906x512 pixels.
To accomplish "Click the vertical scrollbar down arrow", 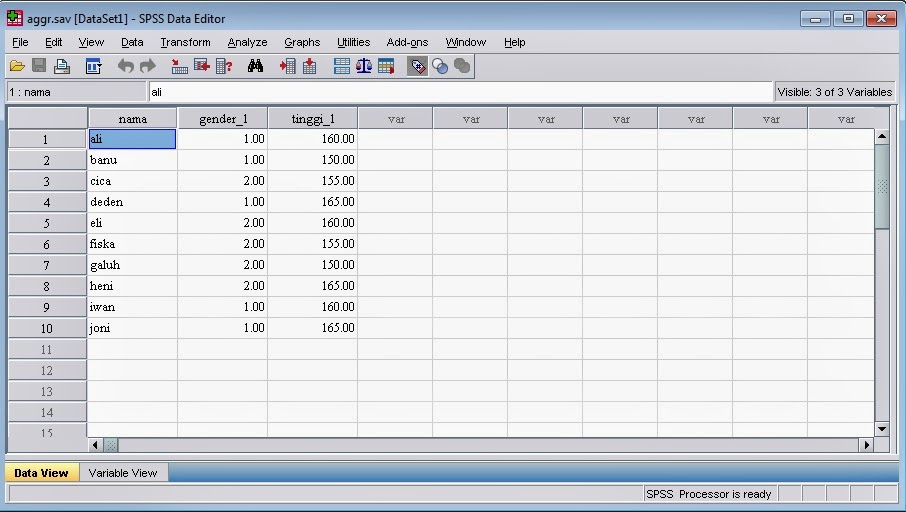I will (x=882, y=429).
